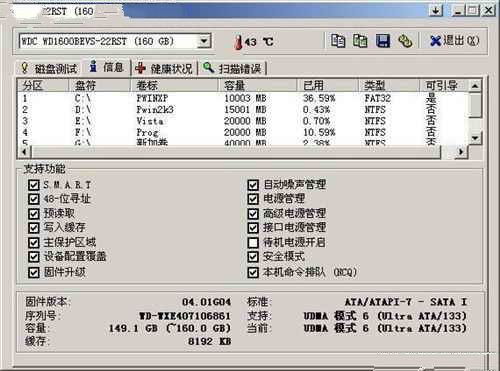Click the 15001 MB capacity cell
This screenshot has height=371, width=500.
click(x=245, y=109)
